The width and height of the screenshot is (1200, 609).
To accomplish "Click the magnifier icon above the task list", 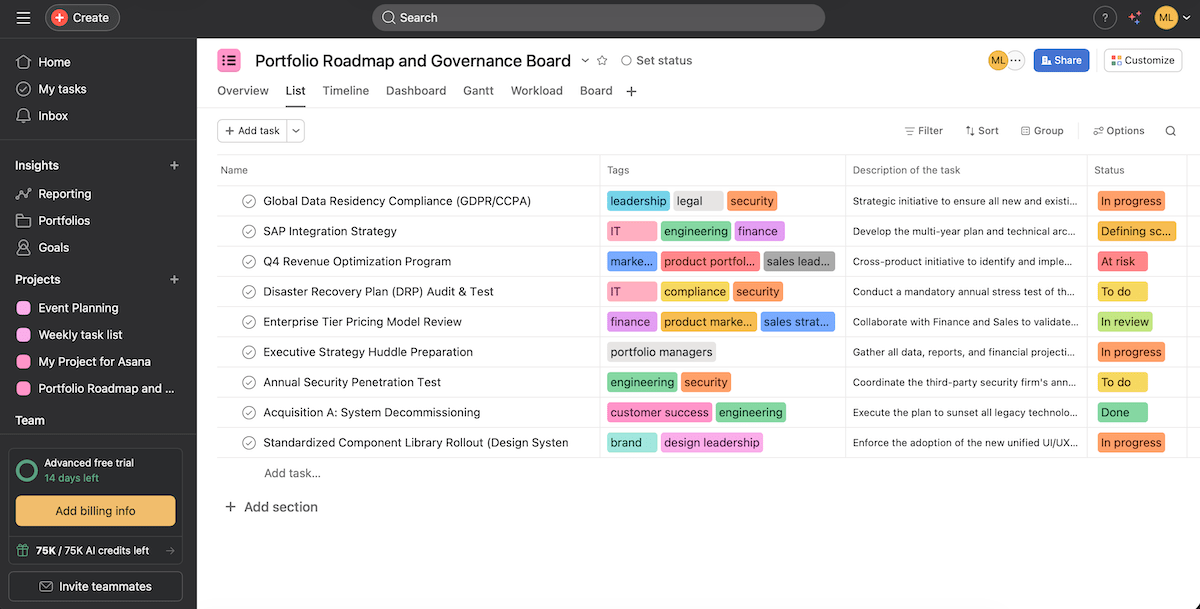I will [x=1170, y=130].
